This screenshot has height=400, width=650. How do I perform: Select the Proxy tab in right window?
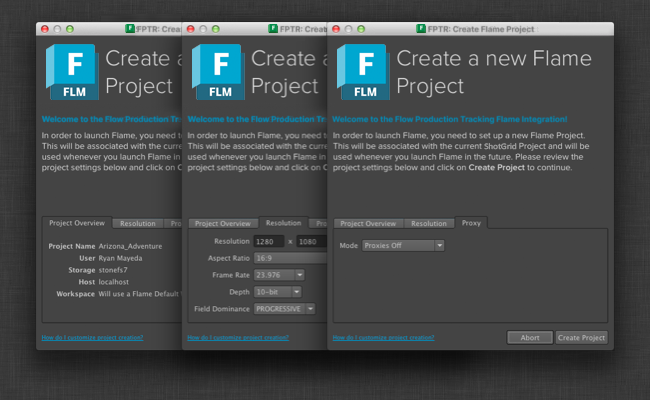tap(471, 223)
